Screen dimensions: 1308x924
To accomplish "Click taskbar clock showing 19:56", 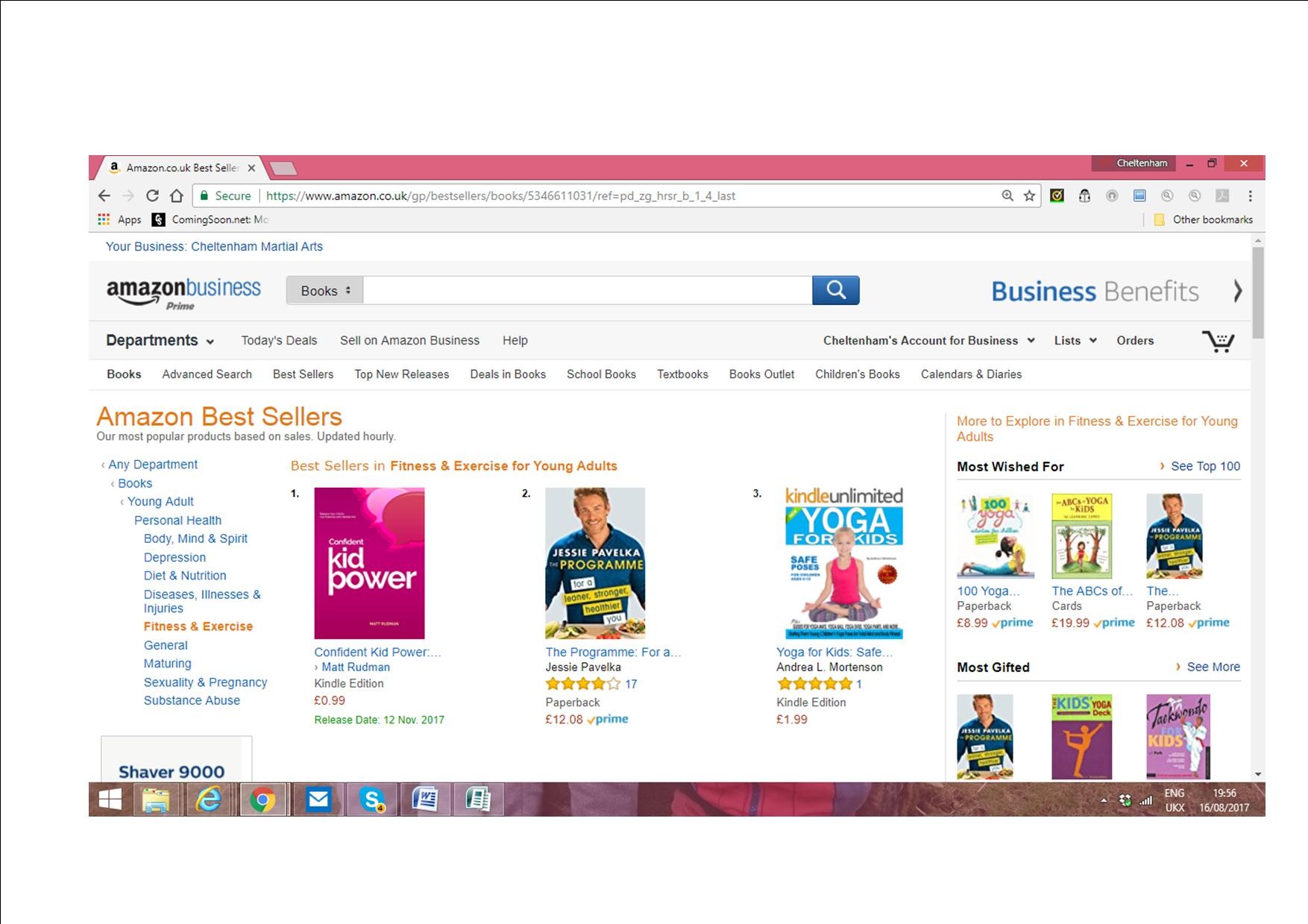I will [1224, 793].
